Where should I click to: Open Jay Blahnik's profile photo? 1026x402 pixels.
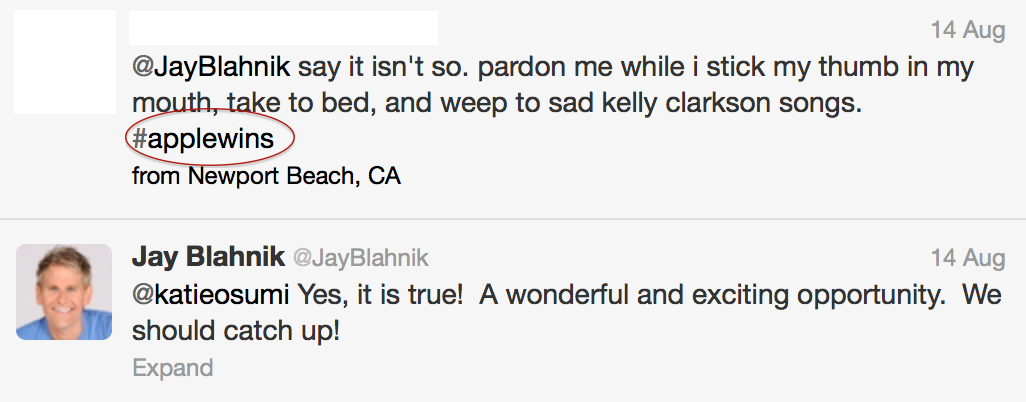tap(64, 292)
